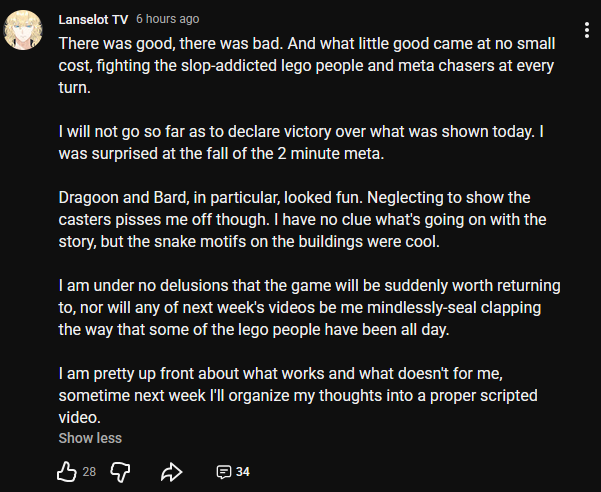The image size is (601, 492).
Task: Click the 28 likes count
Action: coord(89,472)
